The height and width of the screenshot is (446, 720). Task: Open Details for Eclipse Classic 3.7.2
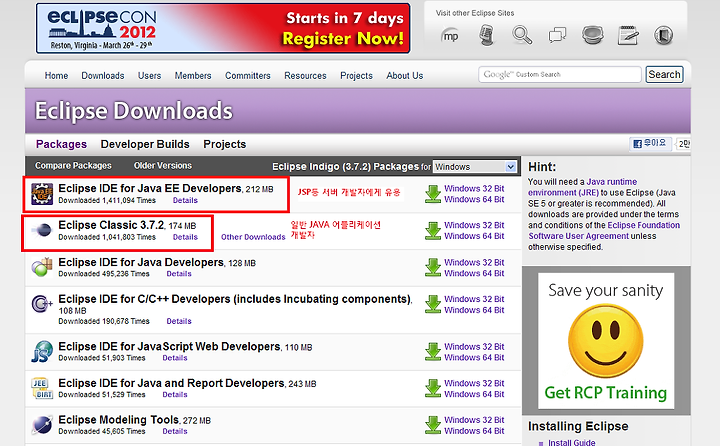(x=185, y=237)
